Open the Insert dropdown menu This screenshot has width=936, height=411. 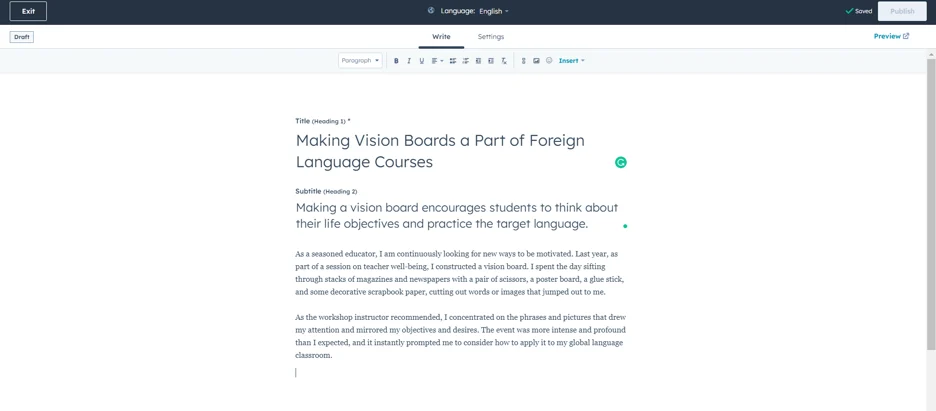click(x=572, y=61)
